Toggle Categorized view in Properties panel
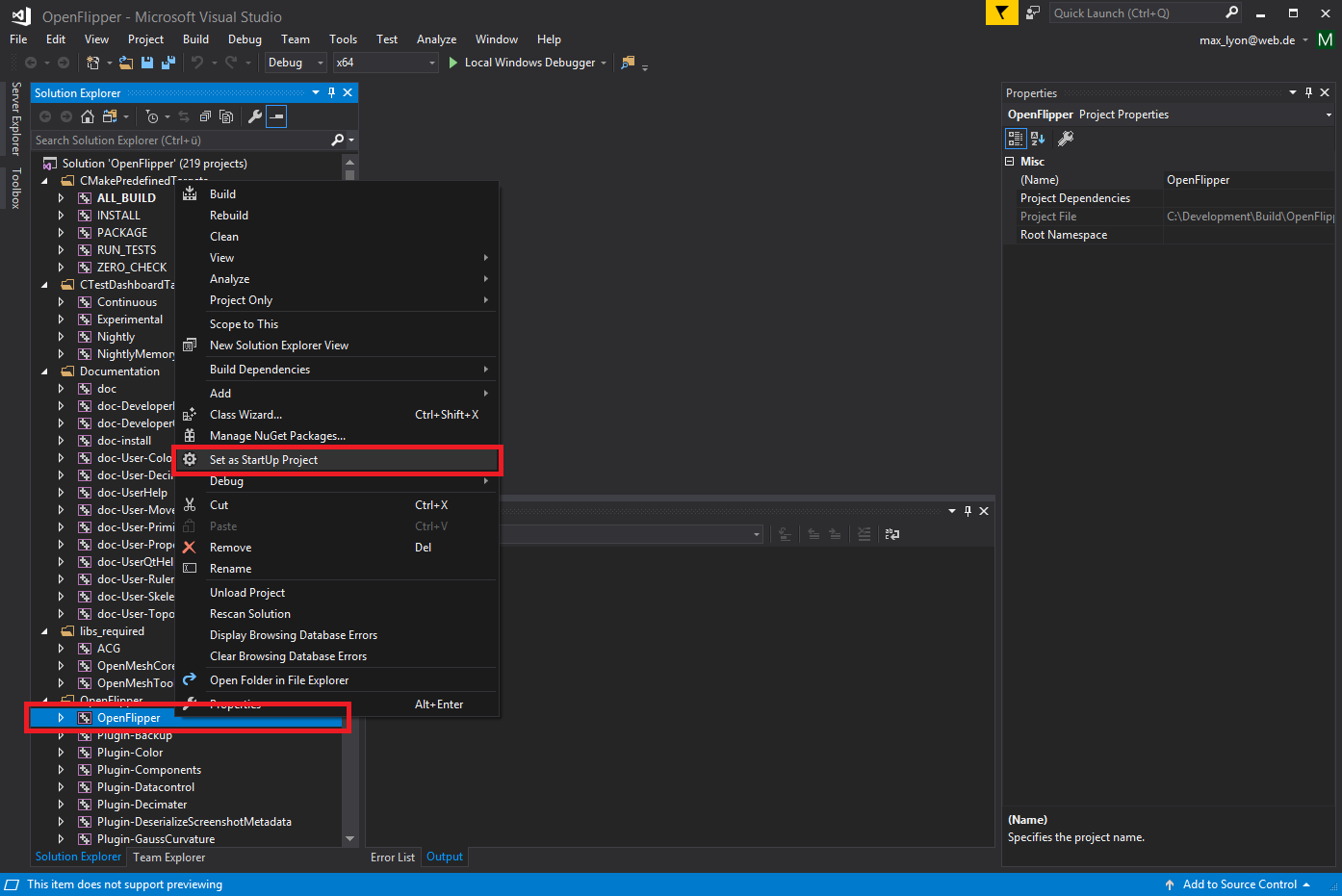 point(1015,139)
